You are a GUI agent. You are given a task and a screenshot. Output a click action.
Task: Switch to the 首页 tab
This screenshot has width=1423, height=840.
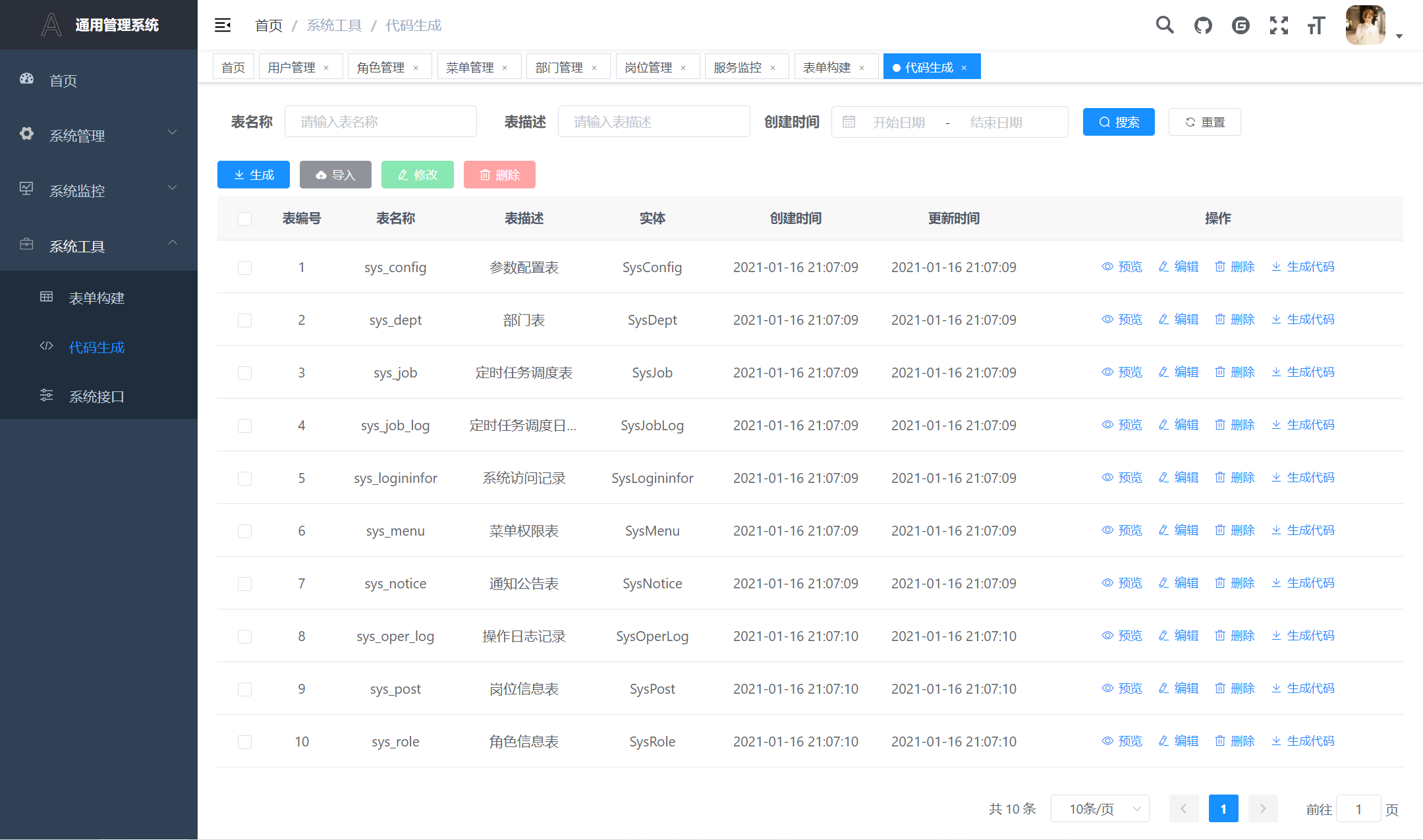point(233,67)
